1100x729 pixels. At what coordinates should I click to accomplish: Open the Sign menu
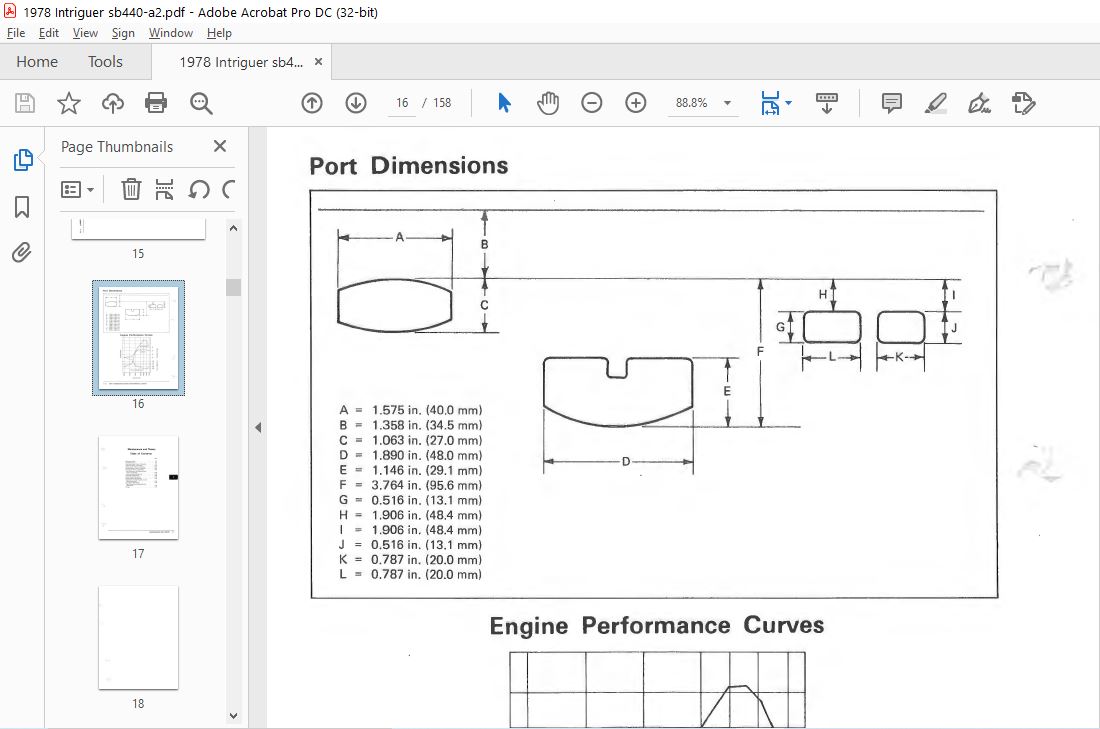click(123, 33)
